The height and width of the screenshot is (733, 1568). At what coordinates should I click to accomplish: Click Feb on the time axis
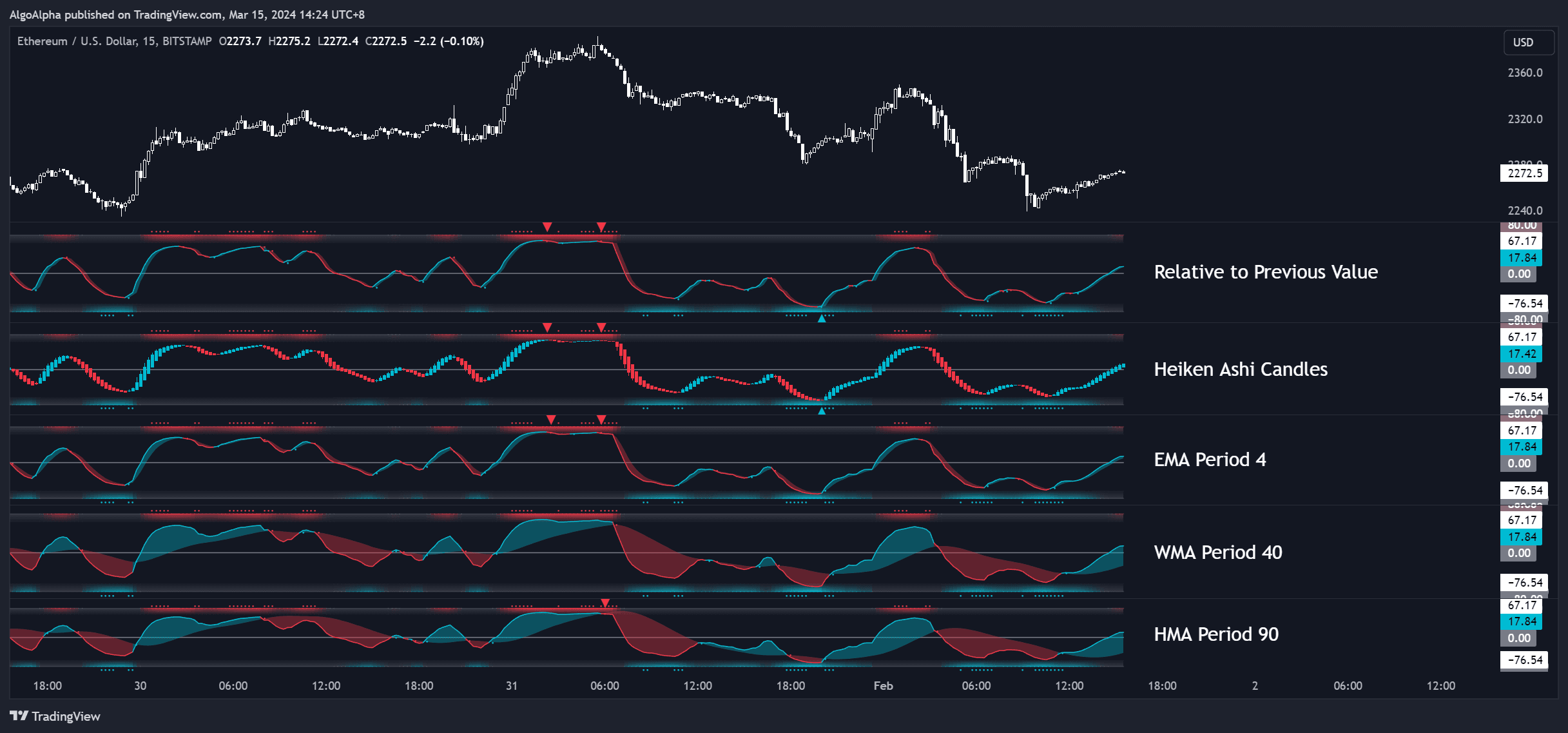(x=883, y=686)
